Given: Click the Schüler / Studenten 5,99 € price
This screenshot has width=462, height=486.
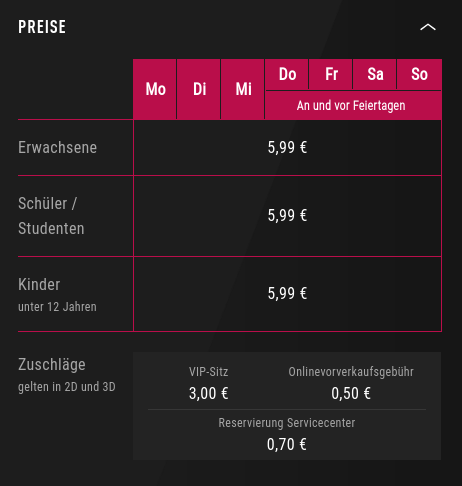Looking at the screenshot, I should (287, 215).
